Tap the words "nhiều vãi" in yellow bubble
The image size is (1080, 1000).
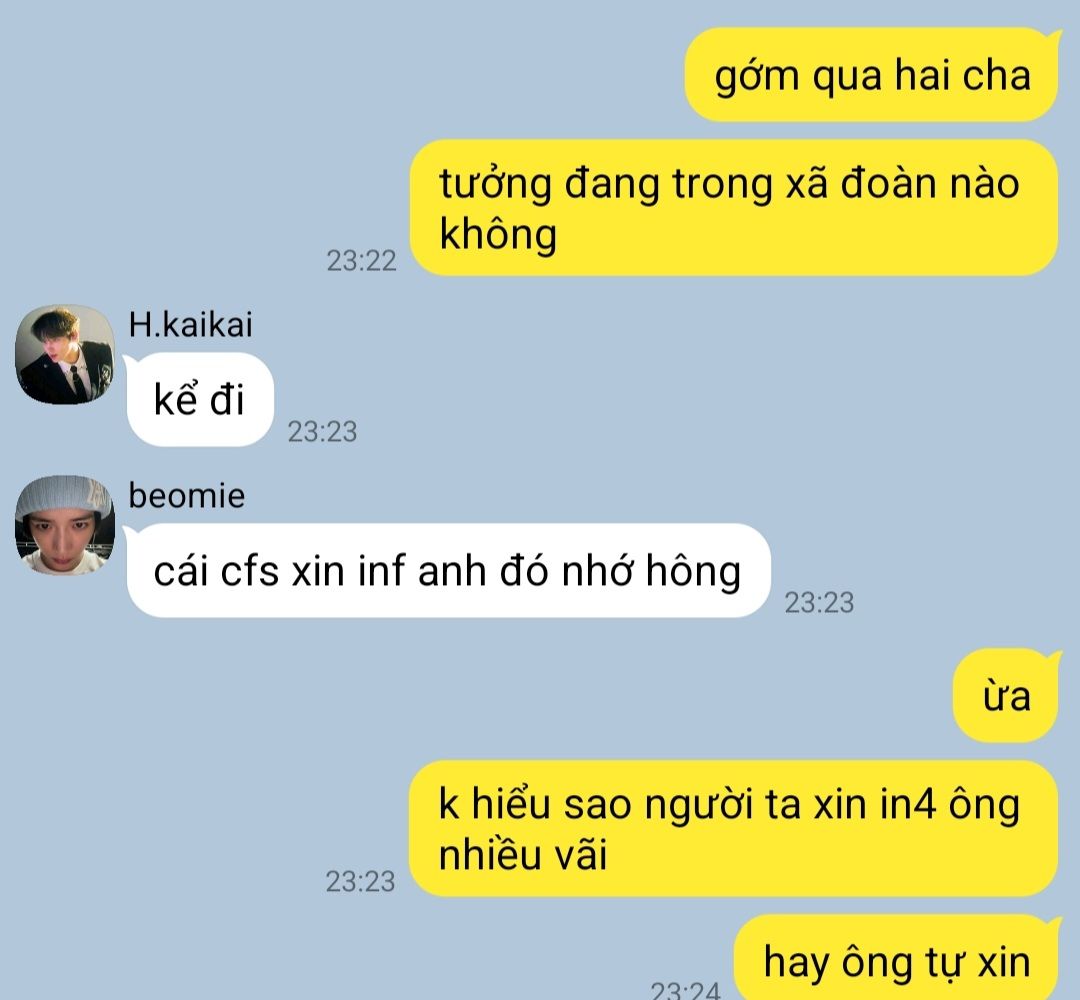523,855
